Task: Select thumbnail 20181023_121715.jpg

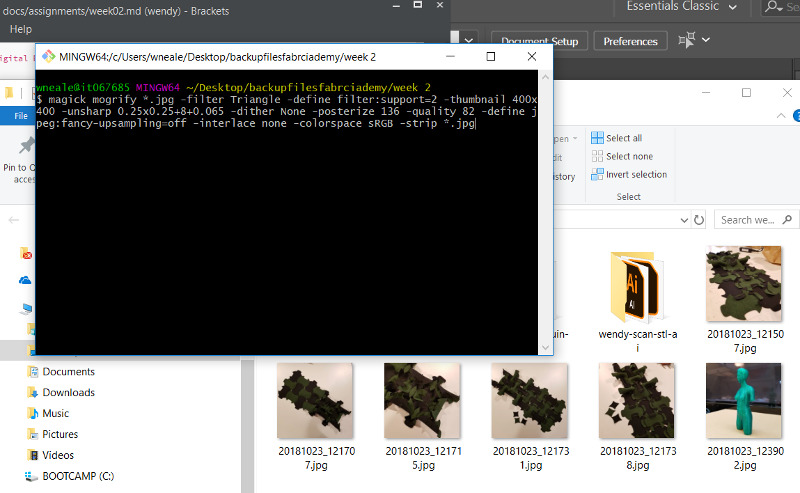Action: pyautogui.click(x=423, y=417)
